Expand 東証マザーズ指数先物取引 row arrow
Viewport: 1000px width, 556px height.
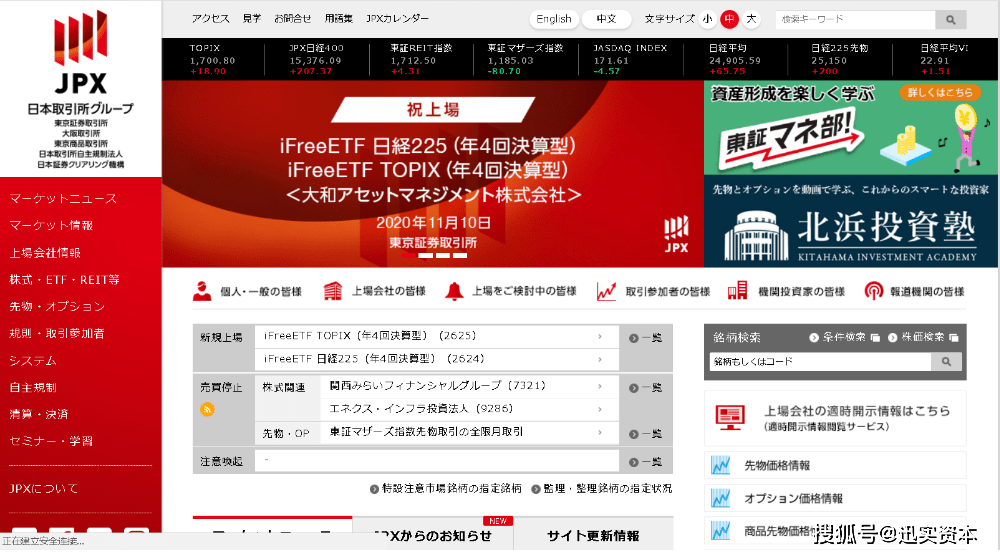pyautogui.click(x=599, y=432)
